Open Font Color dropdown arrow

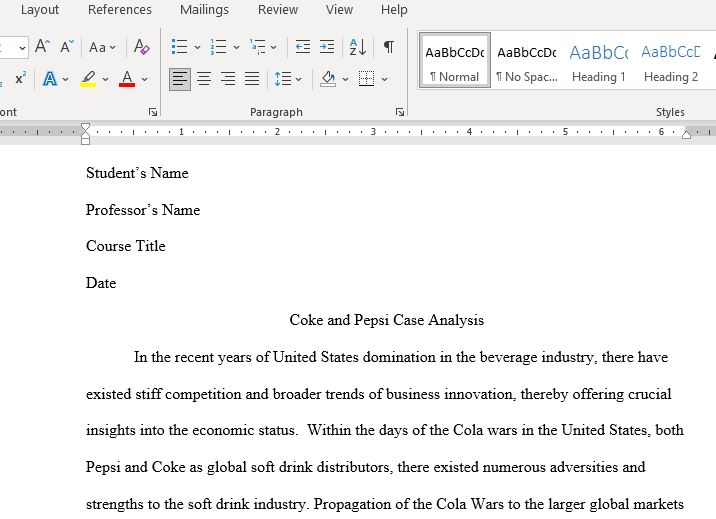[x=144, y=79]
